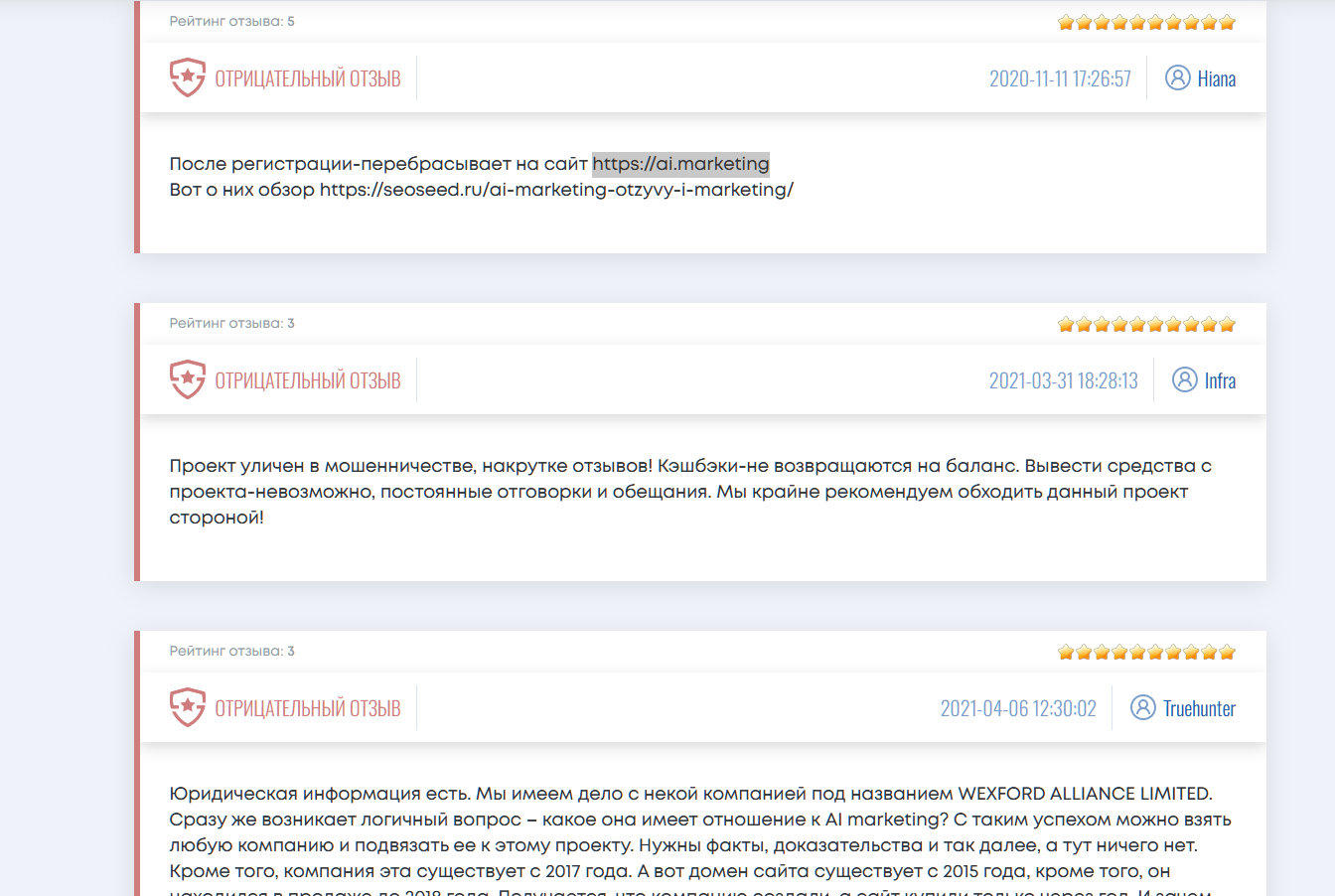Click the 'Рейтинг отзыва: 5' label
This screenshot has width=1335, height=896.
click(x=231, y=21)
